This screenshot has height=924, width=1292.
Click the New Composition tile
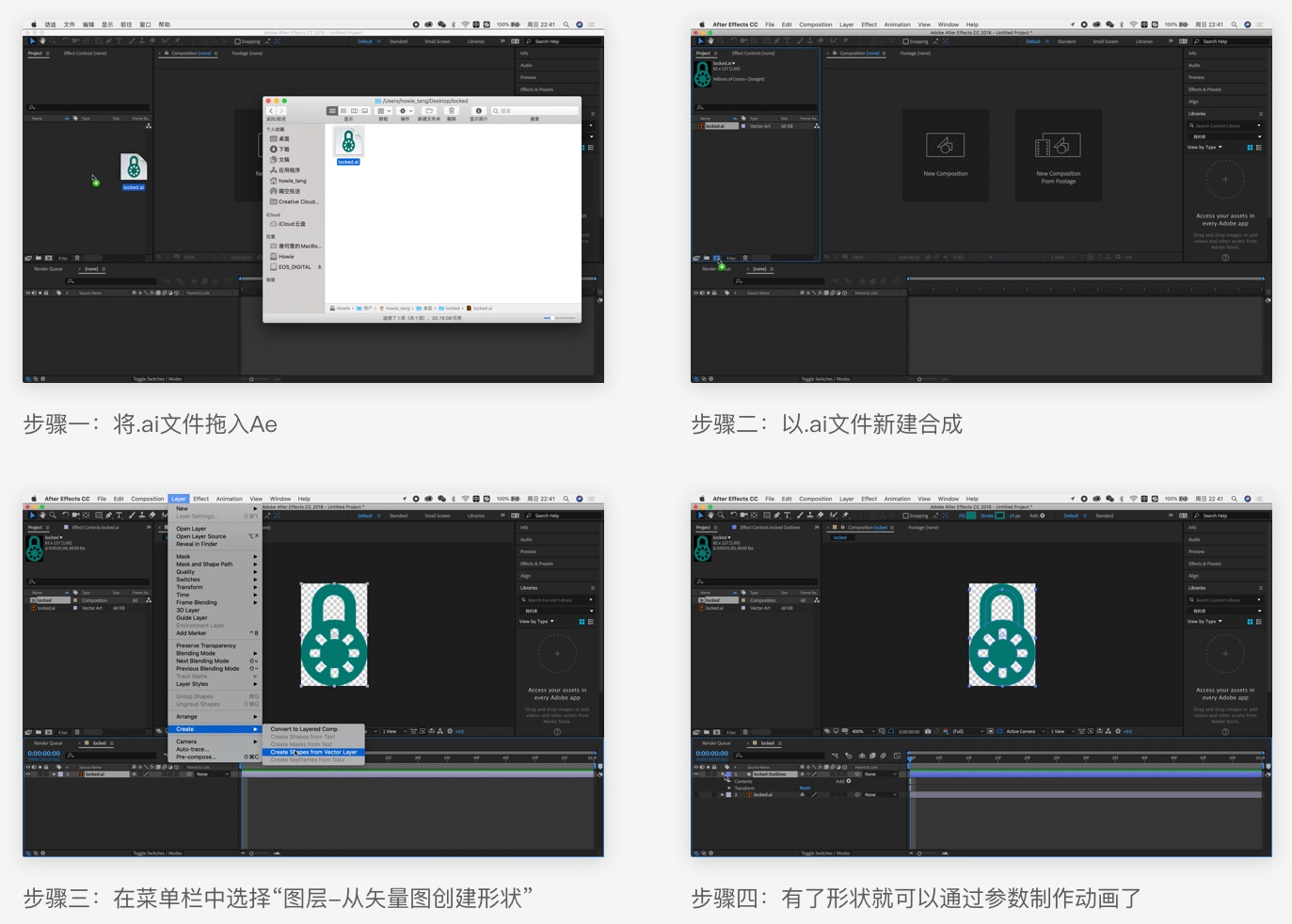pyautogui.click(x=945, y=154)
